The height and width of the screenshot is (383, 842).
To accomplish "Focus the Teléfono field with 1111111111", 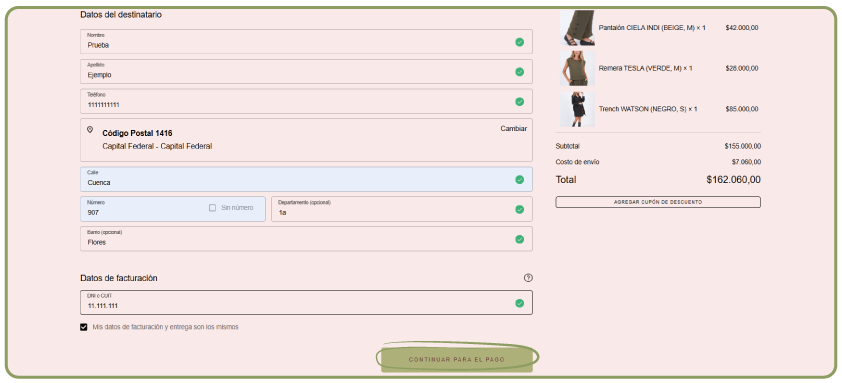I will click(x=307, y=101).
